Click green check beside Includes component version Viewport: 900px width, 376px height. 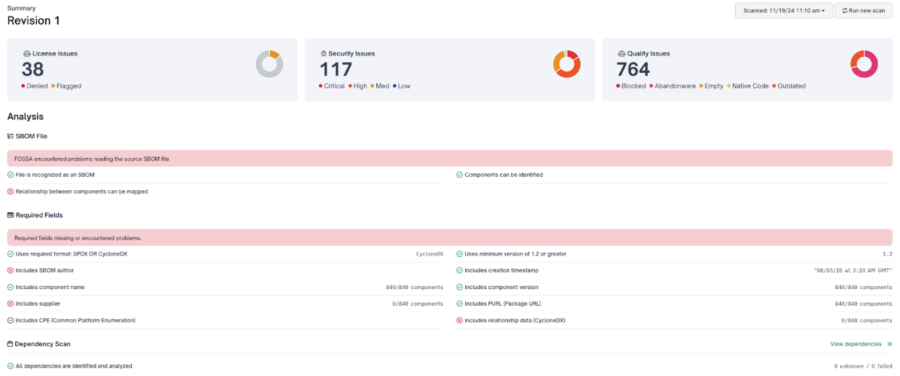click(459, 287)
